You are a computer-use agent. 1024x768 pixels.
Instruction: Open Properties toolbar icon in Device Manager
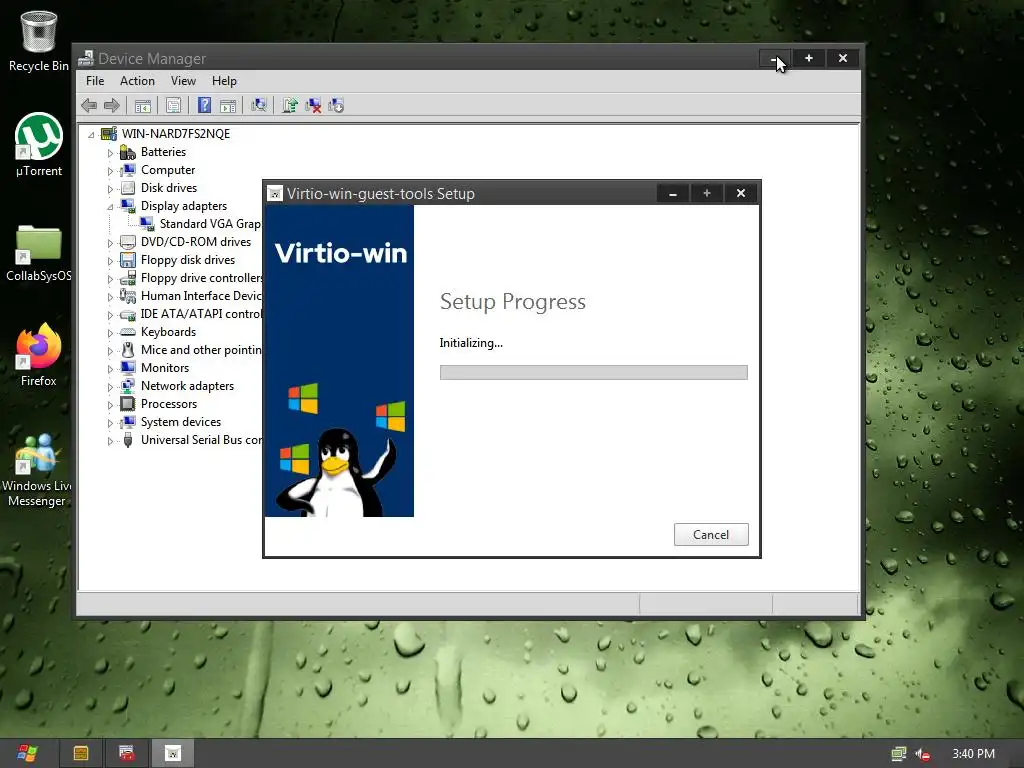pyautogui.click(x=173, y=105)
